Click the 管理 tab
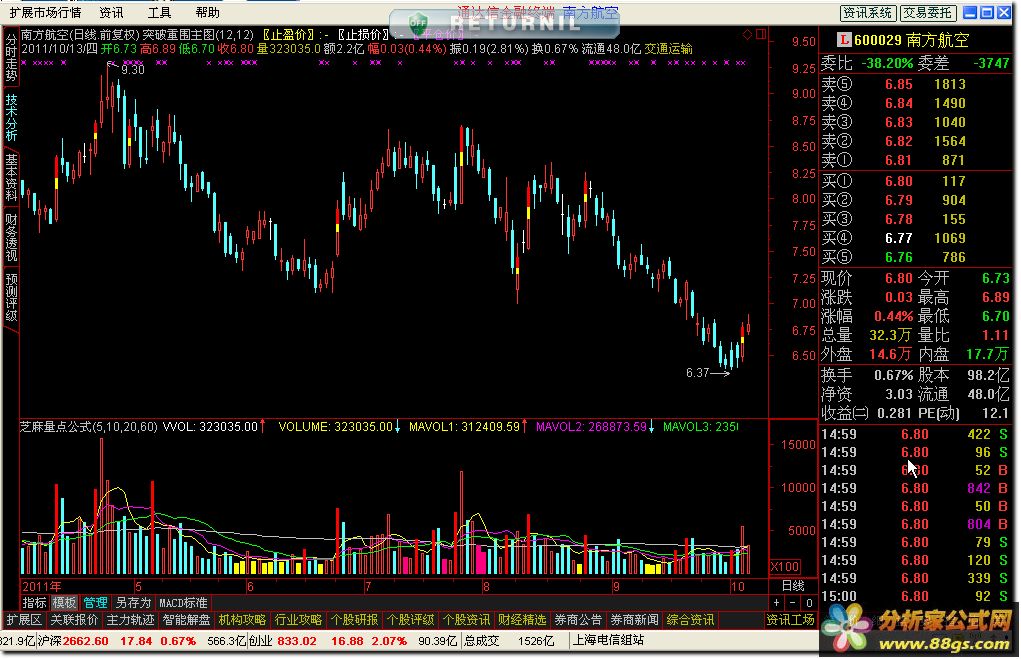This screenshot has width=1021, height=659. coord(95,603)
